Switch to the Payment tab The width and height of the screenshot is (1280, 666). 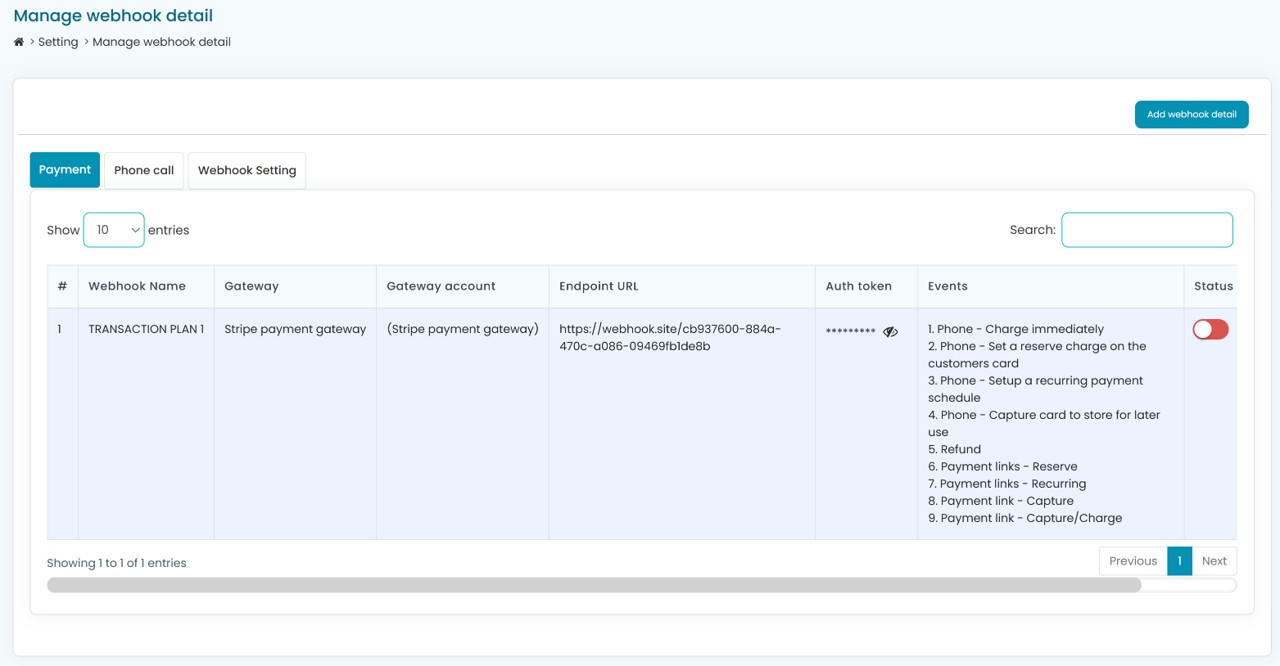coord(65,170)
